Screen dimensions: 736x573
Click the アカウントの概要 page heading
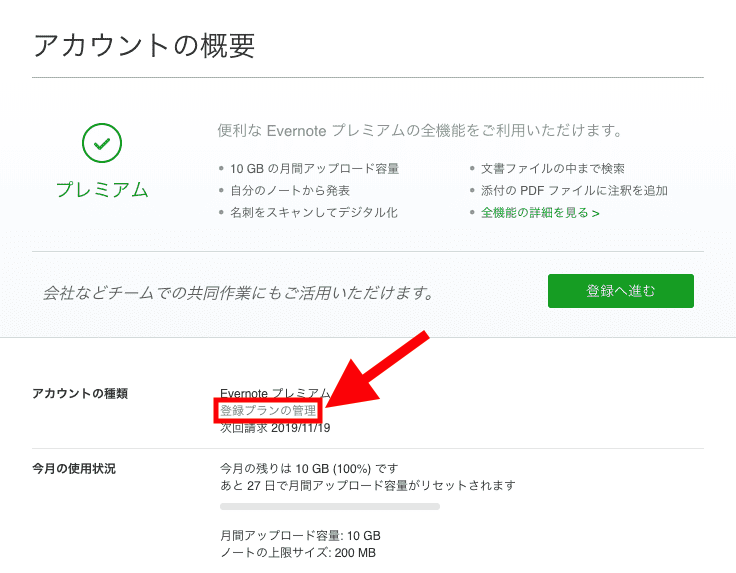tap(144, 45)
